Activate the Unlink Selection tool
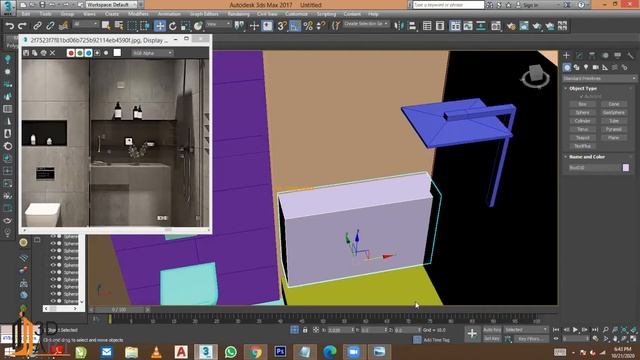 click(x=50, y=26)
